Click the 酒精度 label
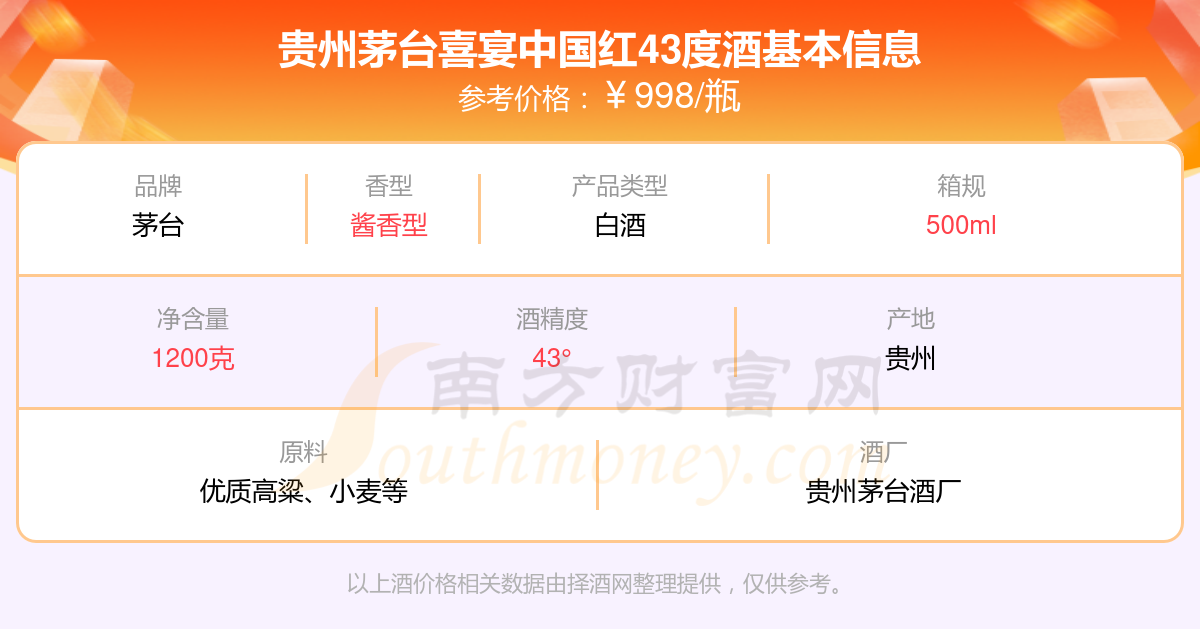Viewport: 1200px width, 629px height. tap(552, 319)
